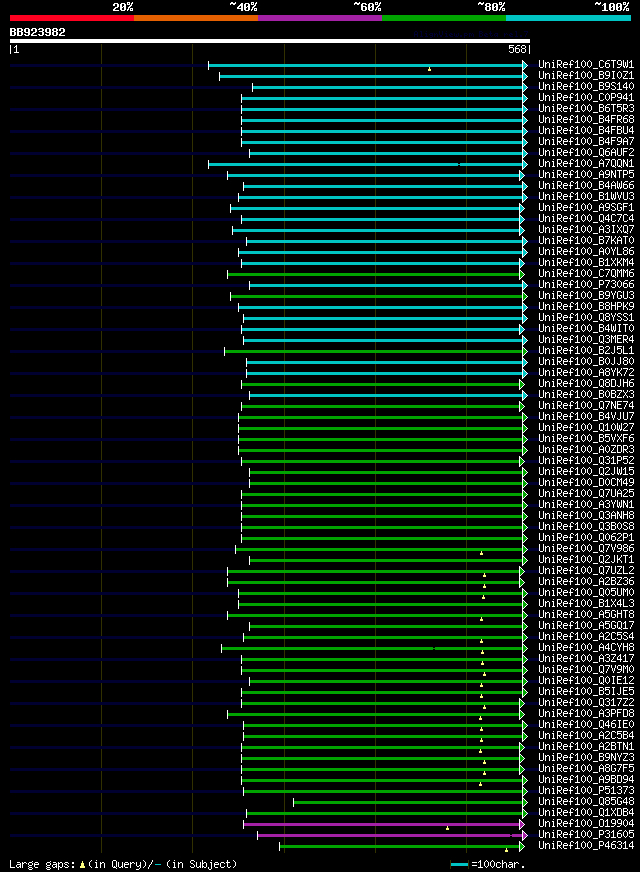
Task: Select the UniRef100_A3PFD8 label
Action: (586, 714)
